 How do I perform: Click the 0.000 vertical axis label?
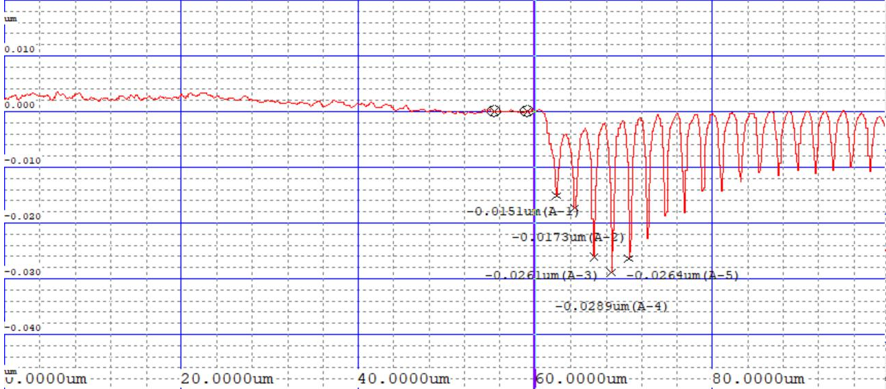(x=20, y=105)
